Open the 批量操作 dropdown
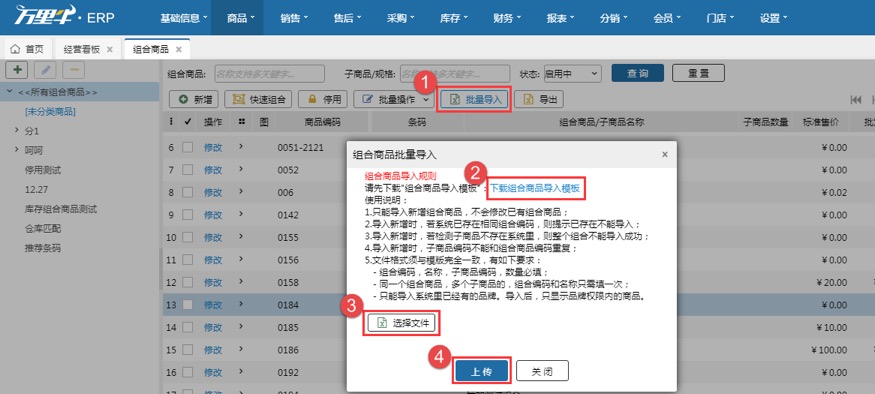875x394 pixels. (394, 99)
